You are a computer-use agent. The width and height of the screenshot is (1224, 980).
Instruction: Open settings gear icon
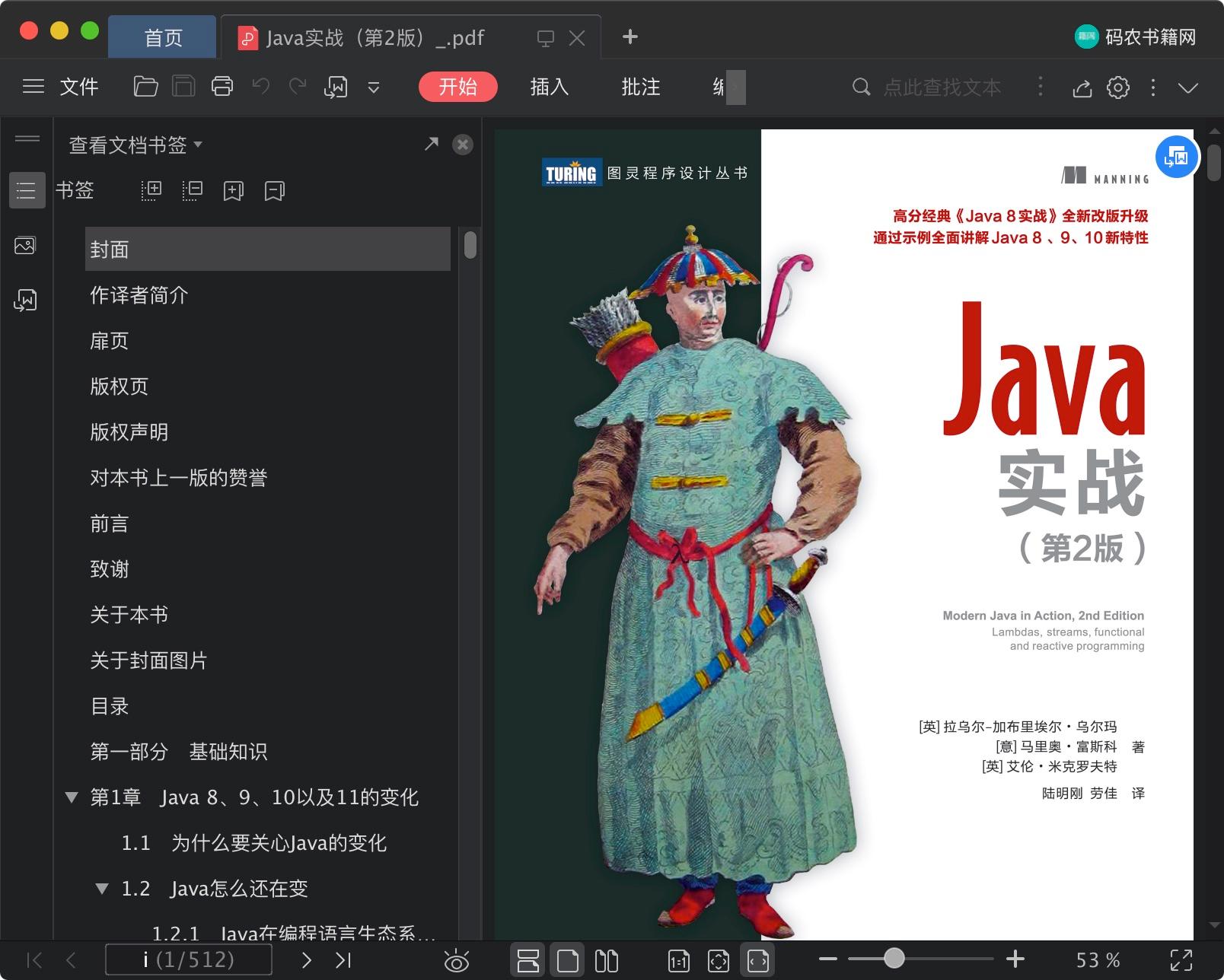[1117, 87]
